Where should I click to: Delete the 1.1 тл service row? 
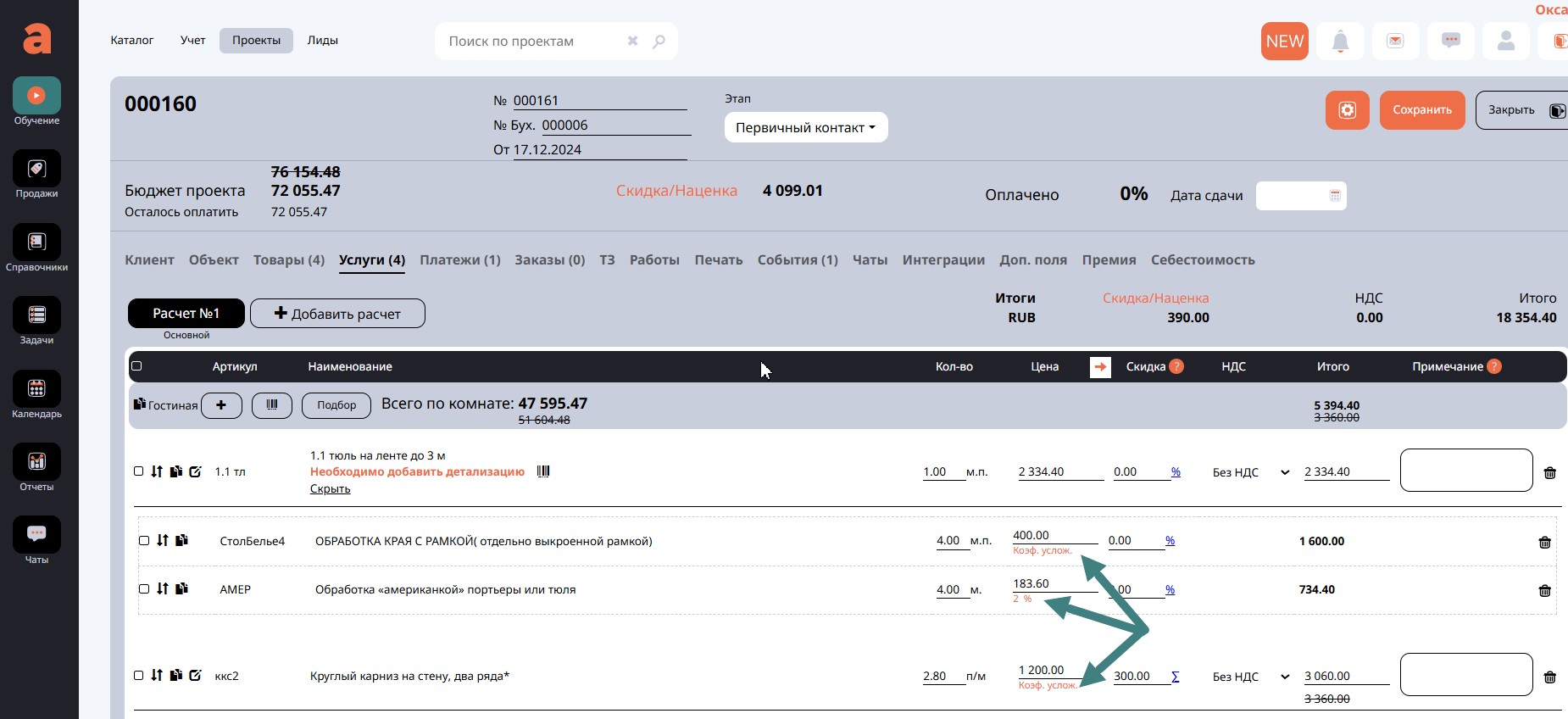(x=1549, y=473)
